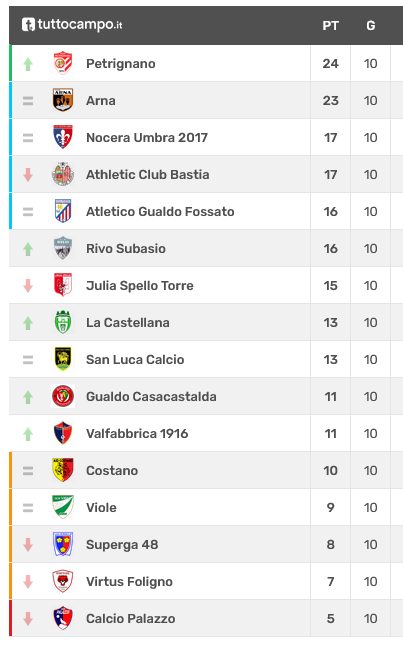The image size is (403, 648).
Task: Click the tuttocampo.it logo in the header
Action: 72,25
